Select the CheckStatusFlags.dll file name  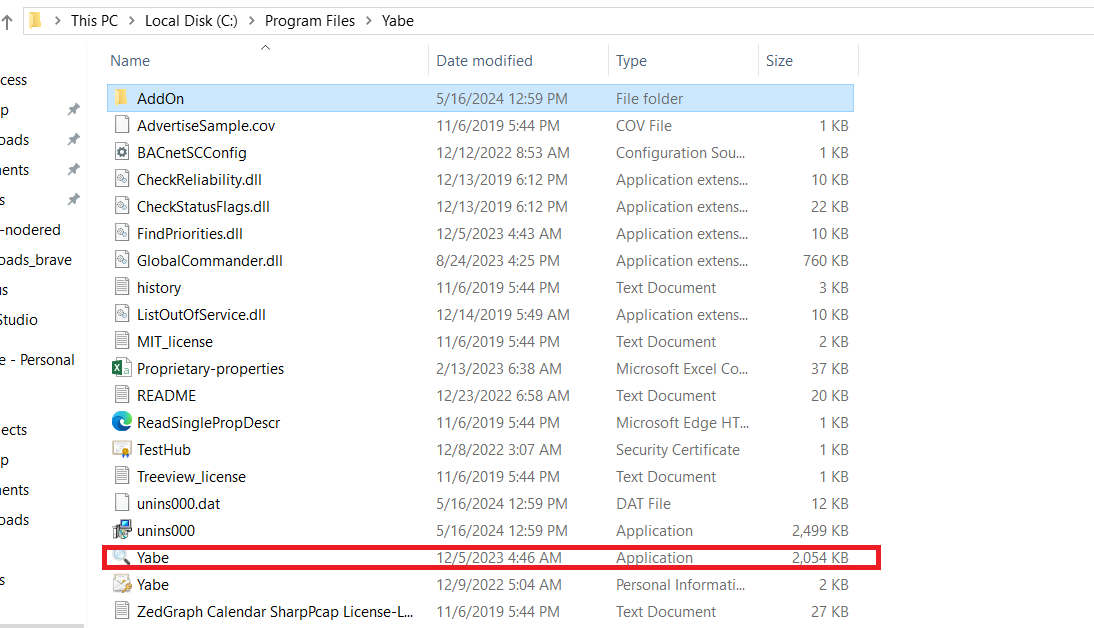203,207
